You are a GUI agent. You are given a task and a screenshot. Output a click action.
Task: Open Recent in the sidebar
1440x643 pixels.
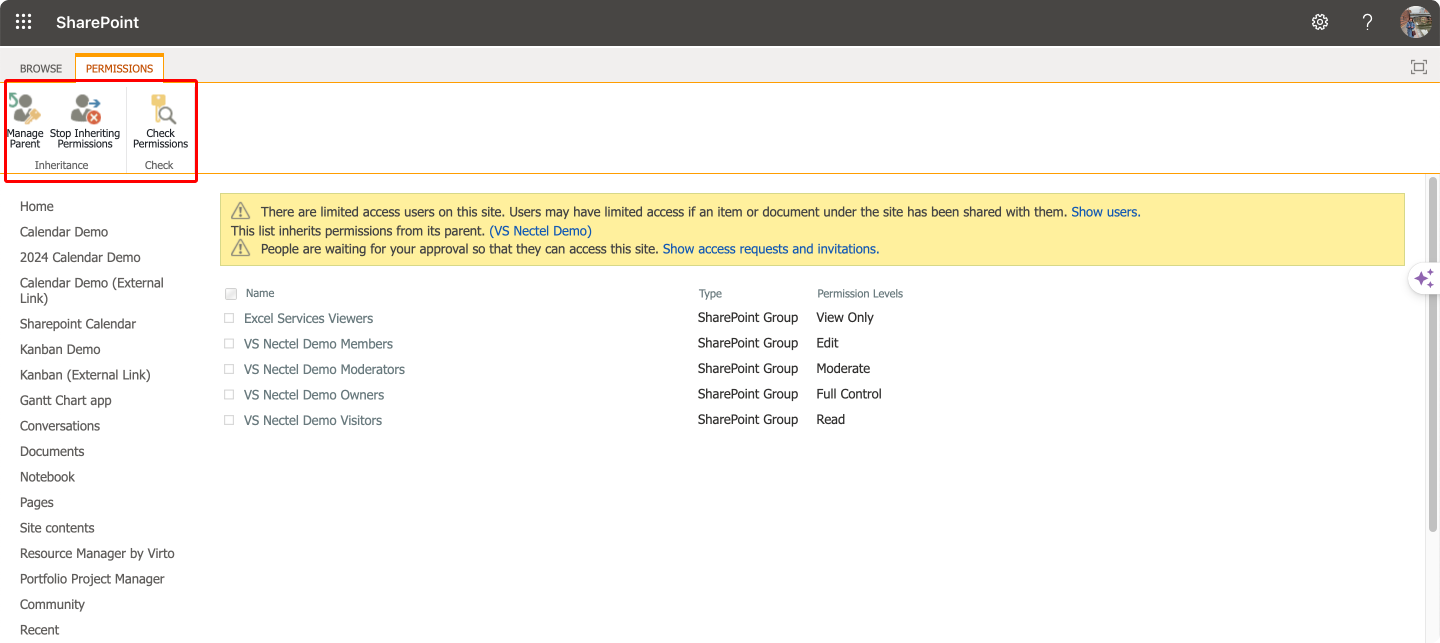(39, 630)
